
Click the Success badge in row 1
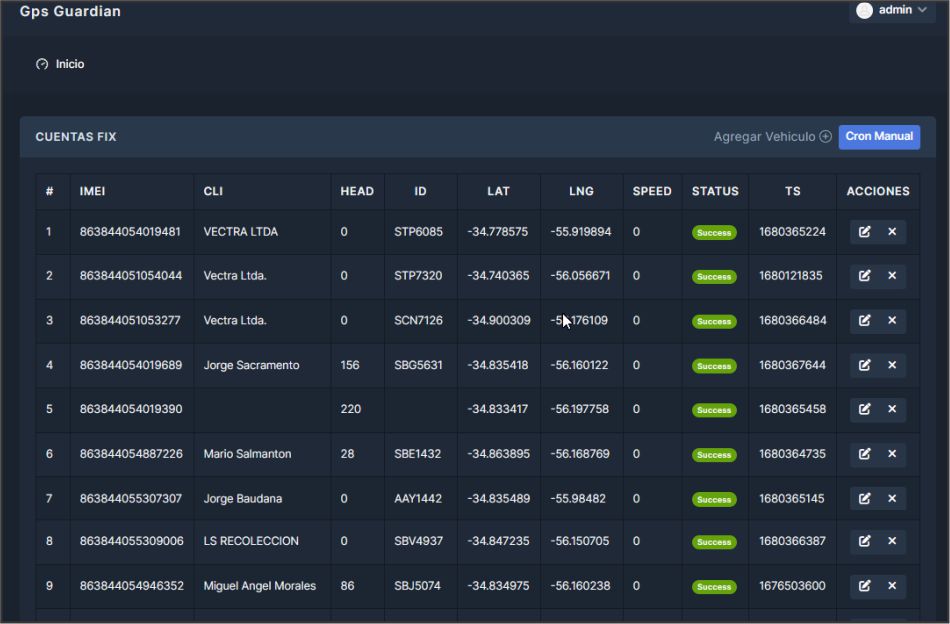click(714, 233)
